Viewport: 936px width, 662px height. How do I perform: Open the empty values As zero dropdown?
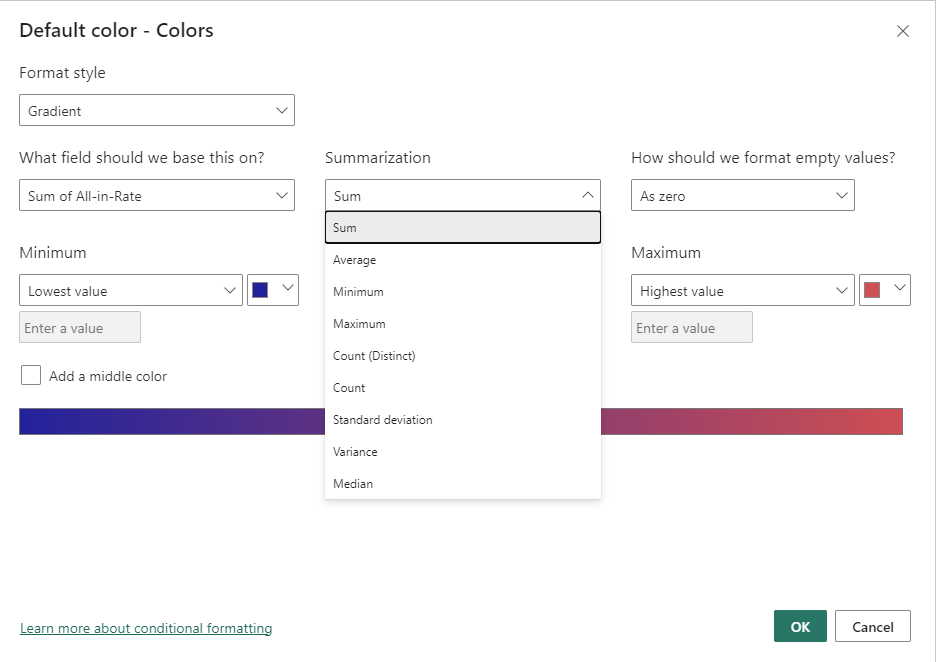(x=743, y=195)
